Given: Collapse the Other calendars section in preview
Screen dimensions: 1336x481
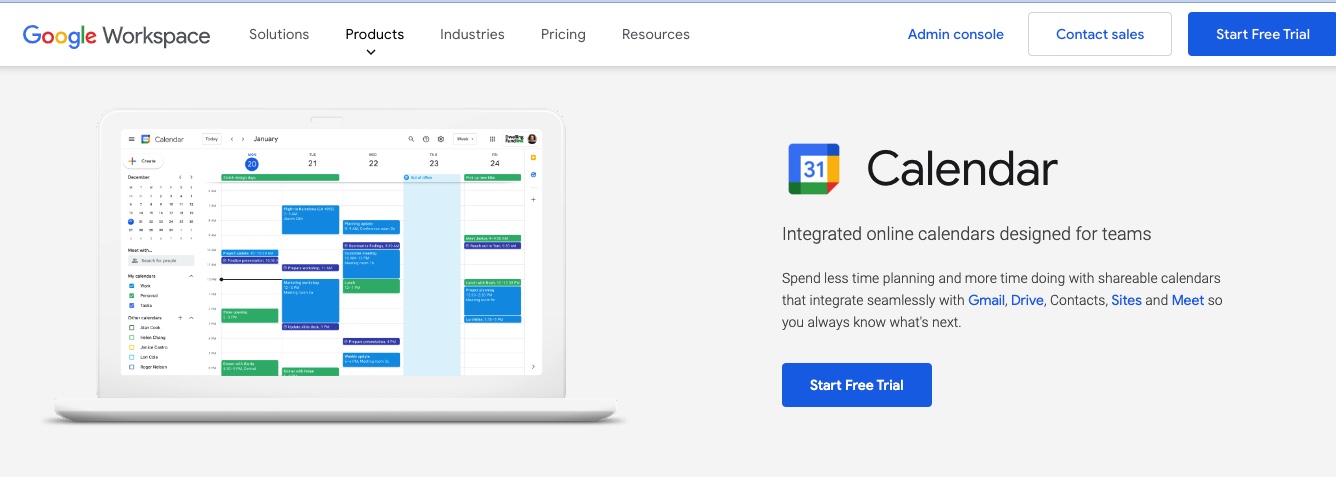Looking at the screenshot, I should (191, 317).
